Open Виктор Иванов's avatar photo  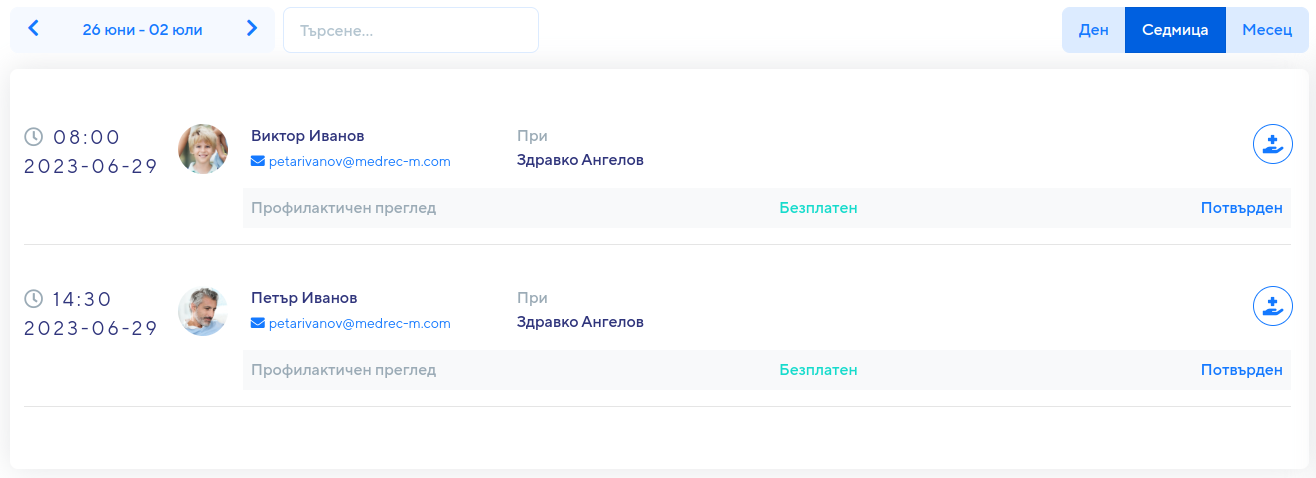click(x=203, y=149)
